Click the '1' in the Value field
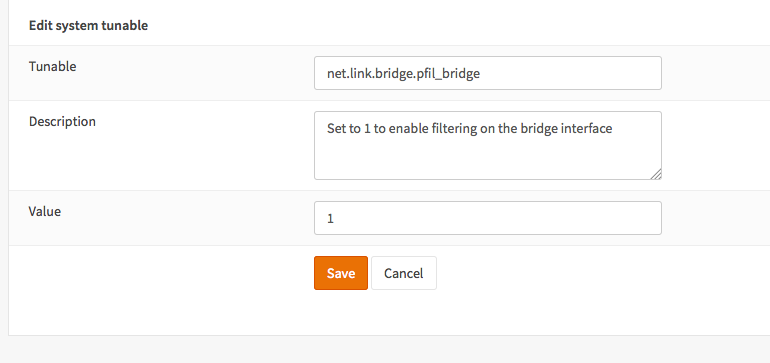This screenshot has width=770, height=363. pos(330,219)
